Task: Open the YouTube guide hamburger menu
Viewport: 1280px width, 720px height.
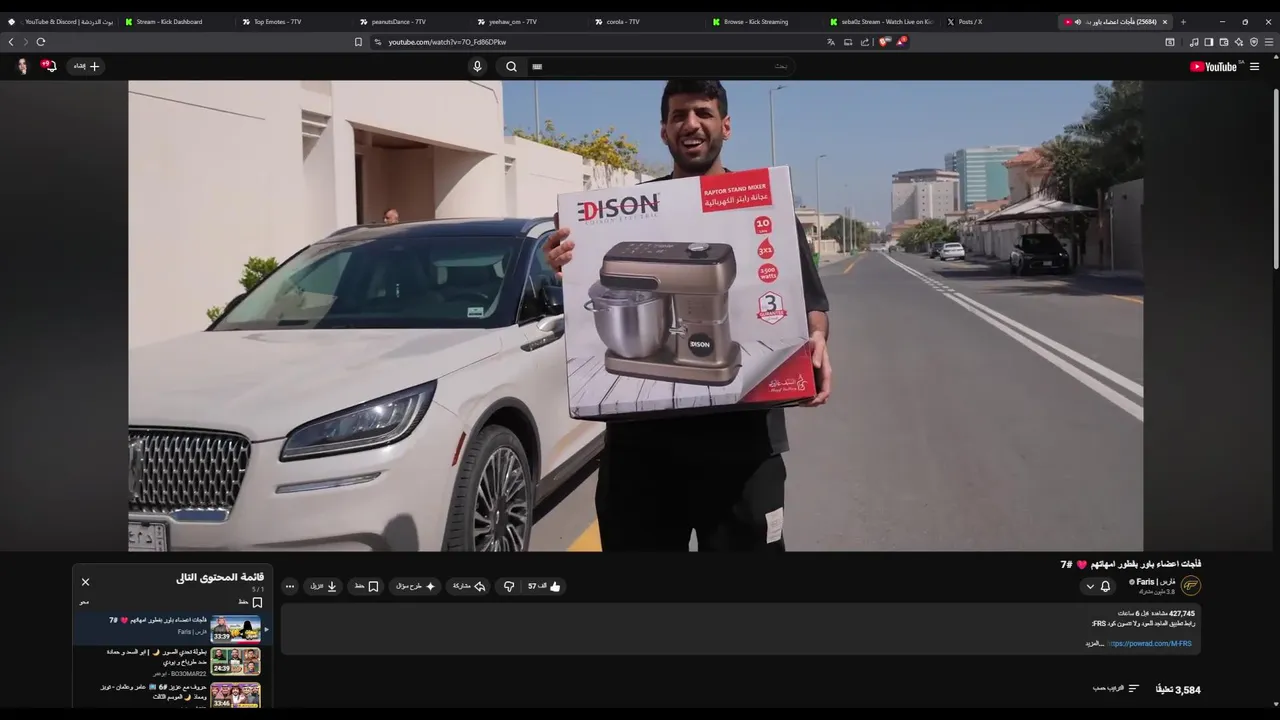Action: coord(1254,67)
